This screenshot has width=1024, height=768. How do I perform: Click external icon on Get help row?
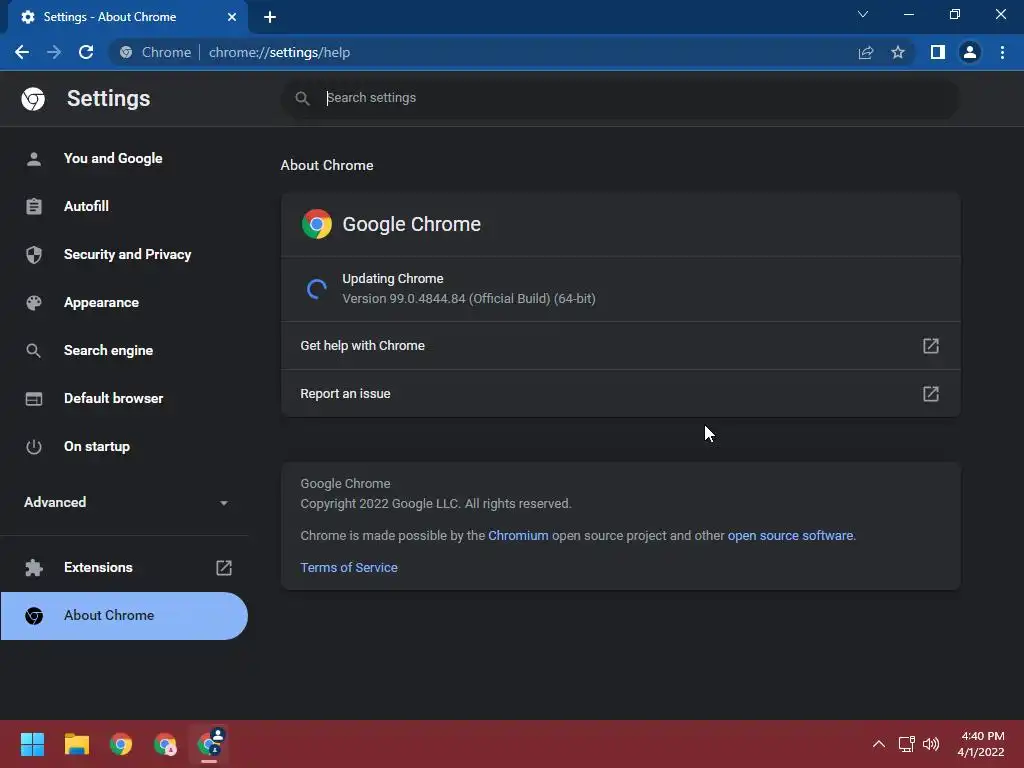pyautogui.click(x=931, y=345)
